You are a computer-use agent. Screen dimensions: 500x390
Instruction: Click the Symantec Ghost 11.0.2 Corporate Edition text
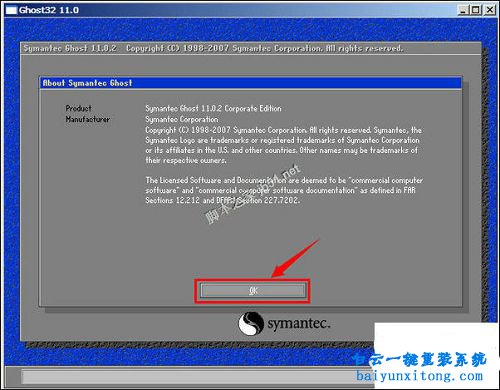[213, 108]
